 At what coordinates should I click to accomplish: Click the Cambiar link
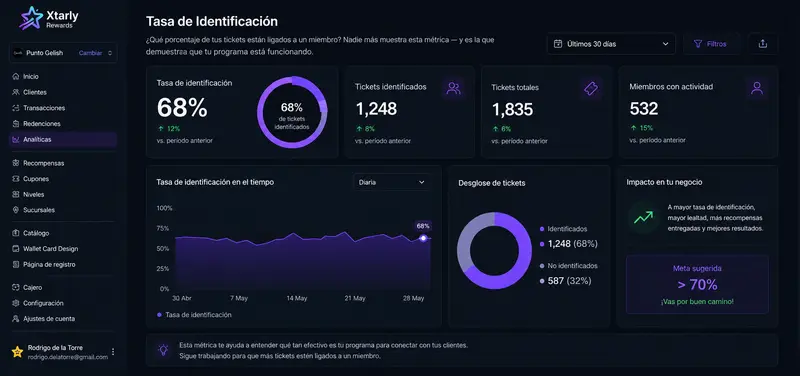tap(90, 53)
